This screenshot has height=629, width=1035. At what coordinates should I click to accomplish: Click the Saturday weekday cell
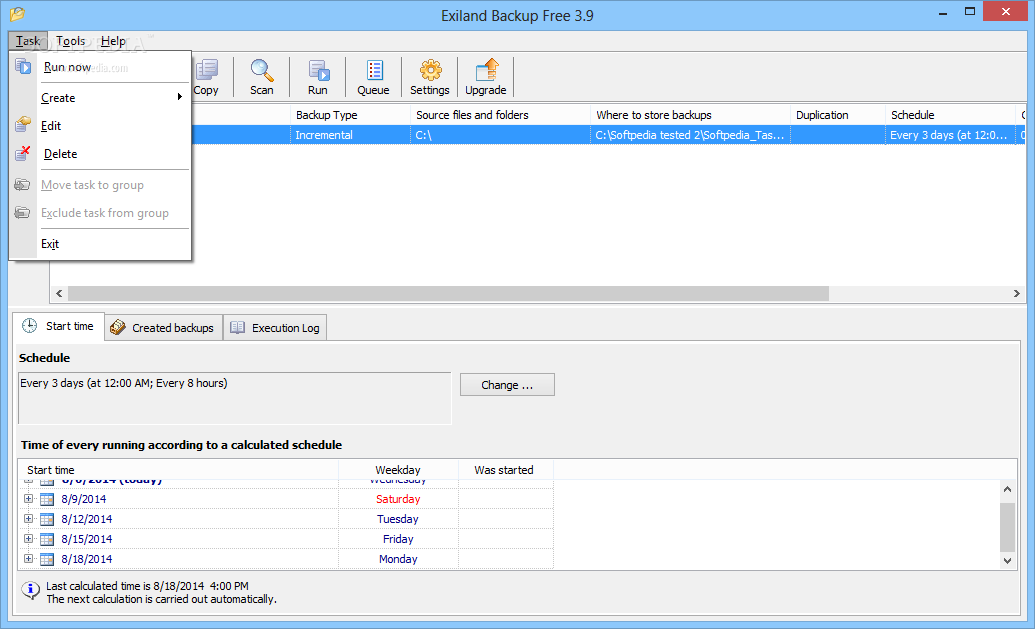pos(398,499)
